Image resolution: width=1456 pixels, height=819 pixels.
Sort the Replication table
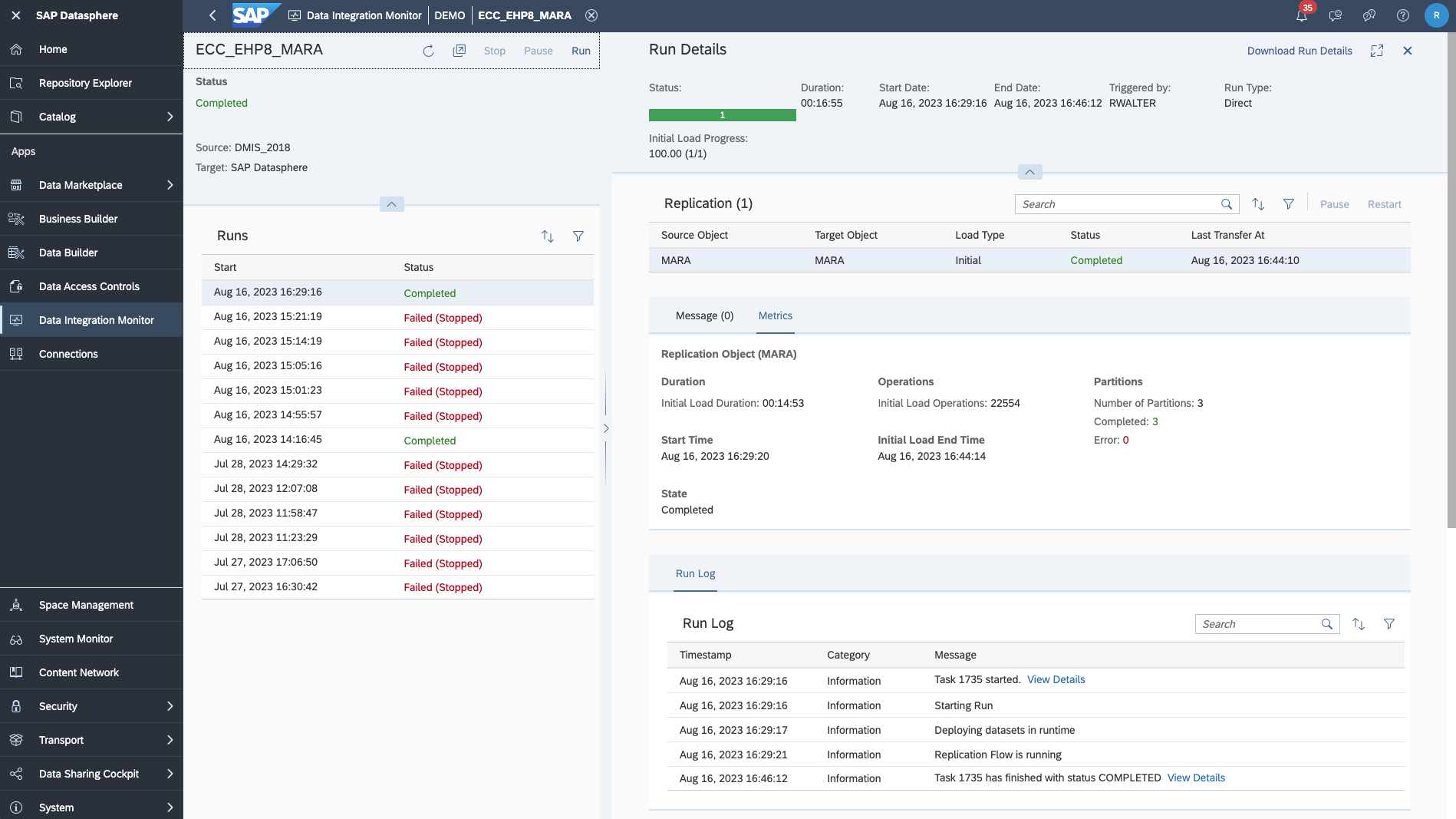[1258, 204]
